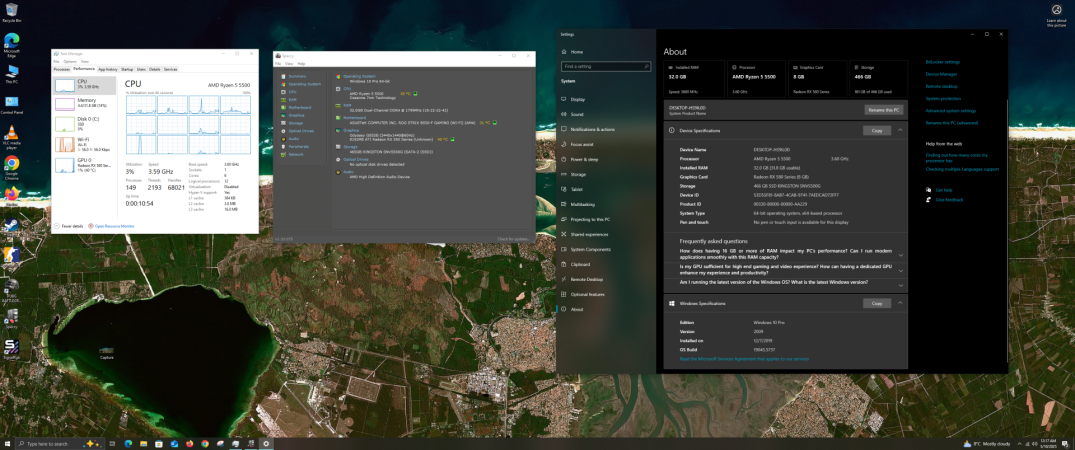Open the Learn about this picture icon
Viewport: 1075px width, 450px height.
coord(1056,13)
